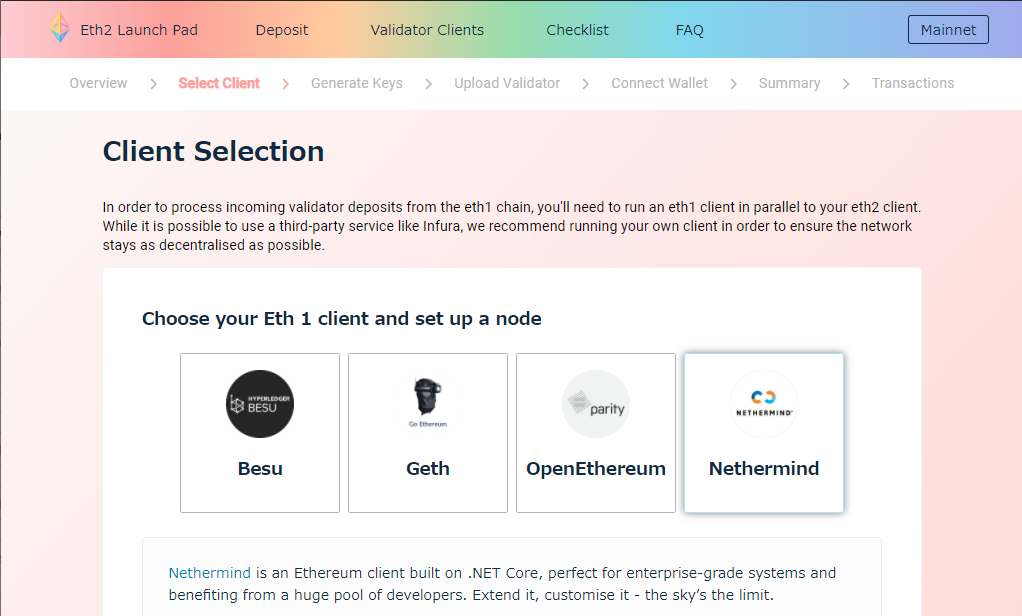This screenshot has width=1022, height=616.
Task: Open the Deposit menu item
Action: (x=282, y=30)
